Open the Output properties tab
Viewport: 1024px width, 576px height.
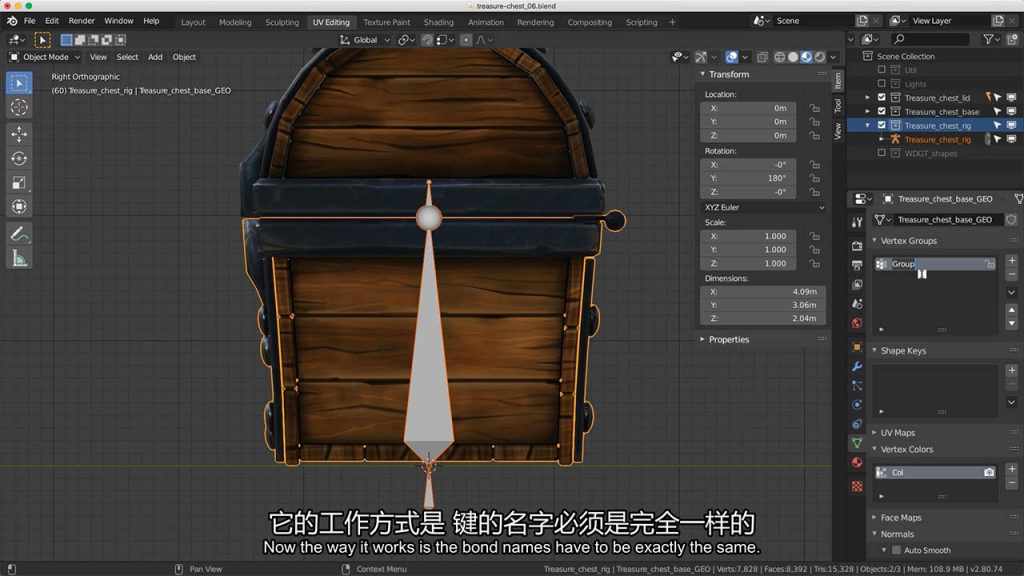857,265
